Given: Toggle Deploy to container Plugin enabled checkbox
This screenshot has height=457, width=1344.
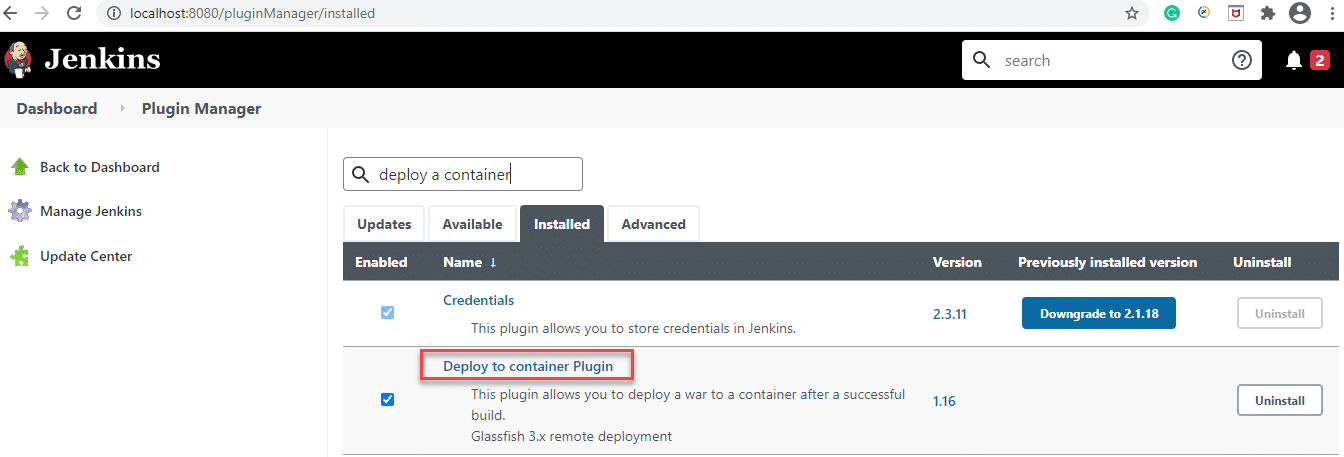Looking at the screenshot, I should point(387,400).
